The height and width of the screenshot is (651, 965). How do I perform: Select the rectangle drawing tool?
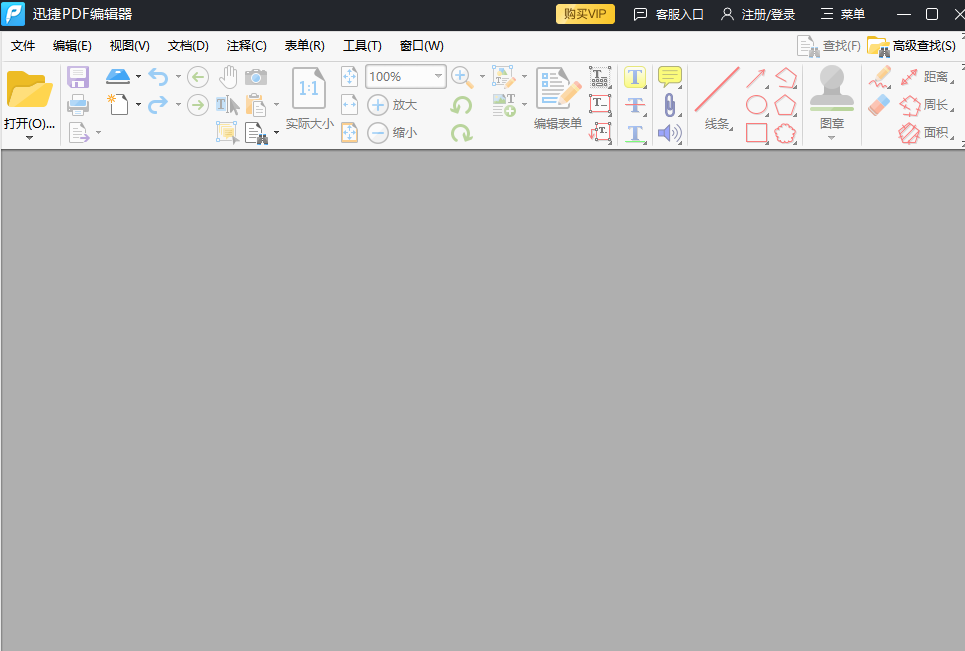tap(757, 132)
